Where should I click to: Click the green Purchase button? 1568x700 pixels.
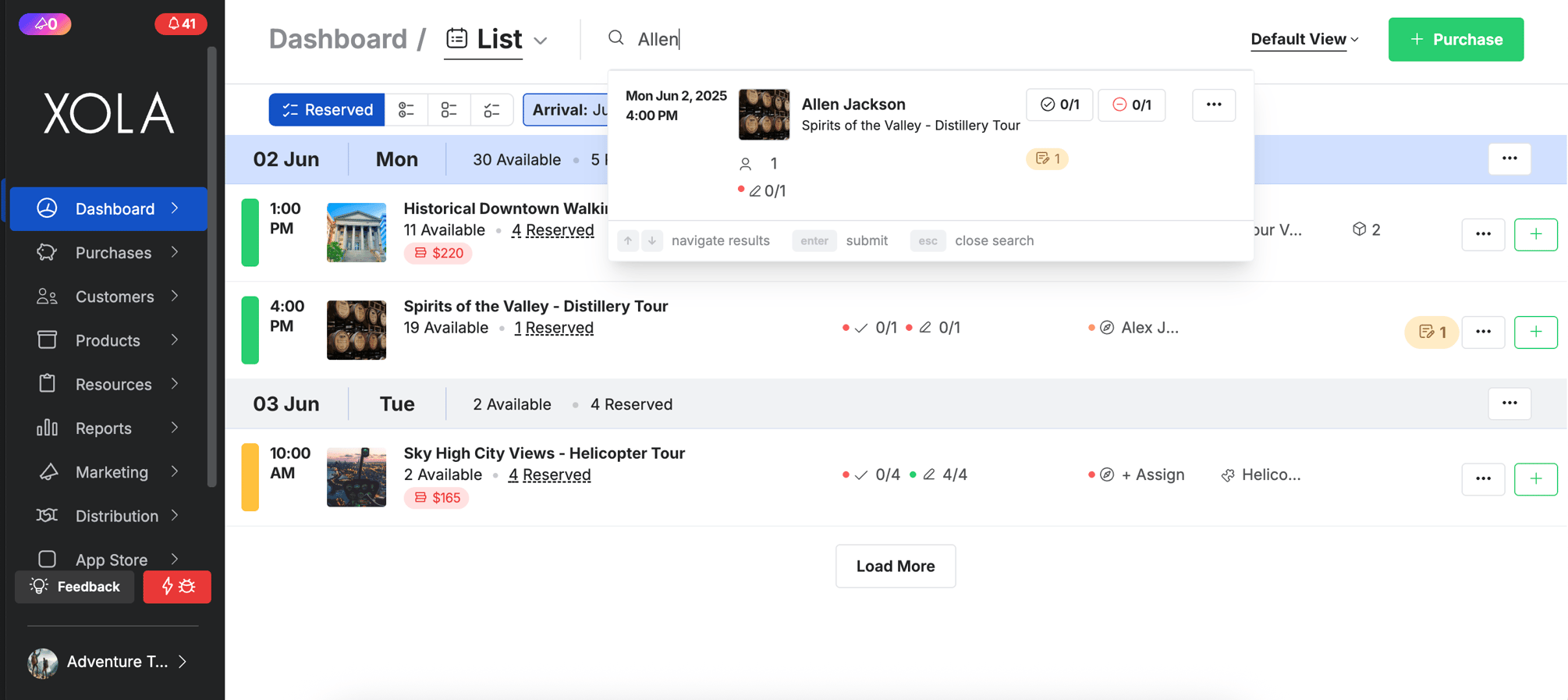[x=1456, y=39]
